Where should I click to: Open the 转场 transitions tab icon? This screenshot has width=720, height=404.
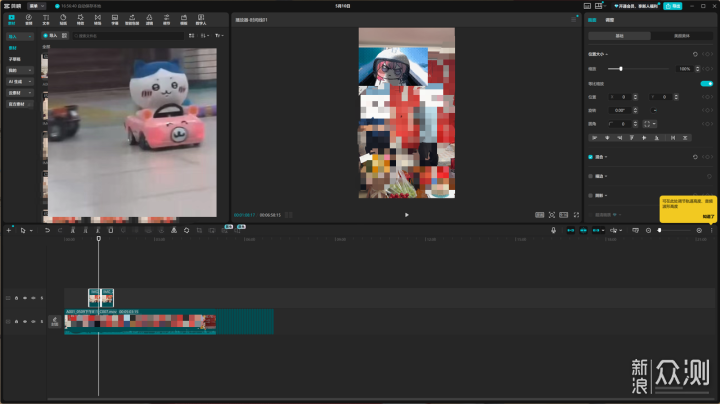pyautogui.click(x=97, y=19)
